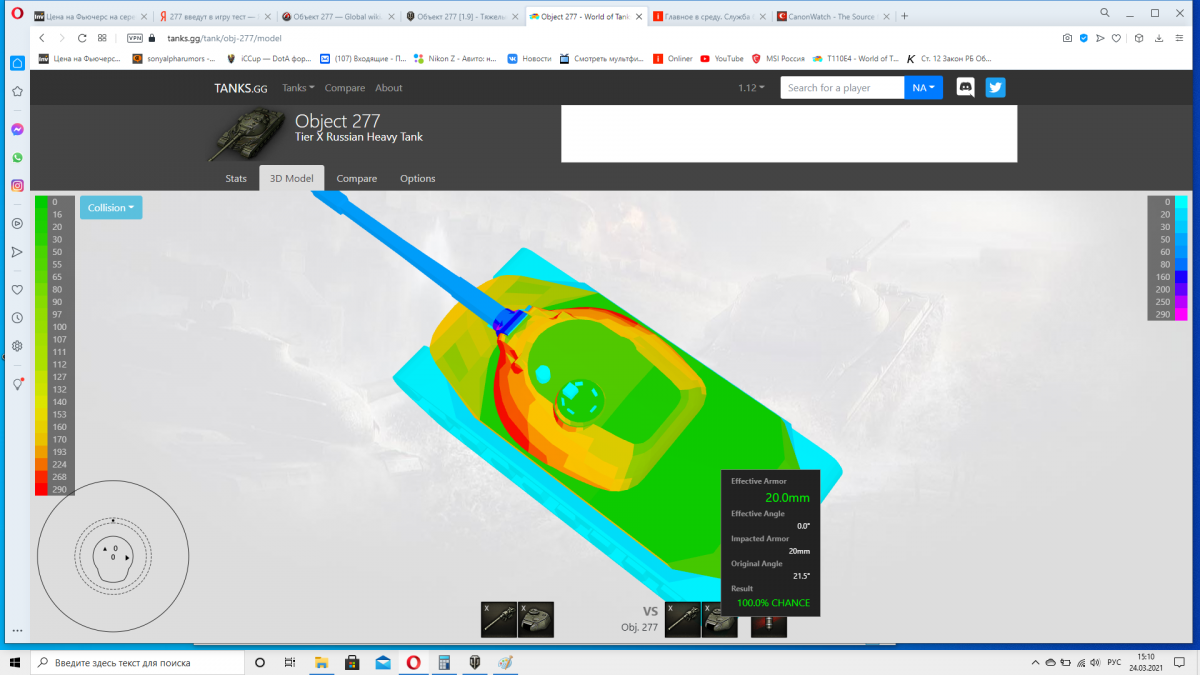Open a new browser tab with plus
Image resolution: width=1200 pixels, height=675 pixels.
[x=904, y=16]
